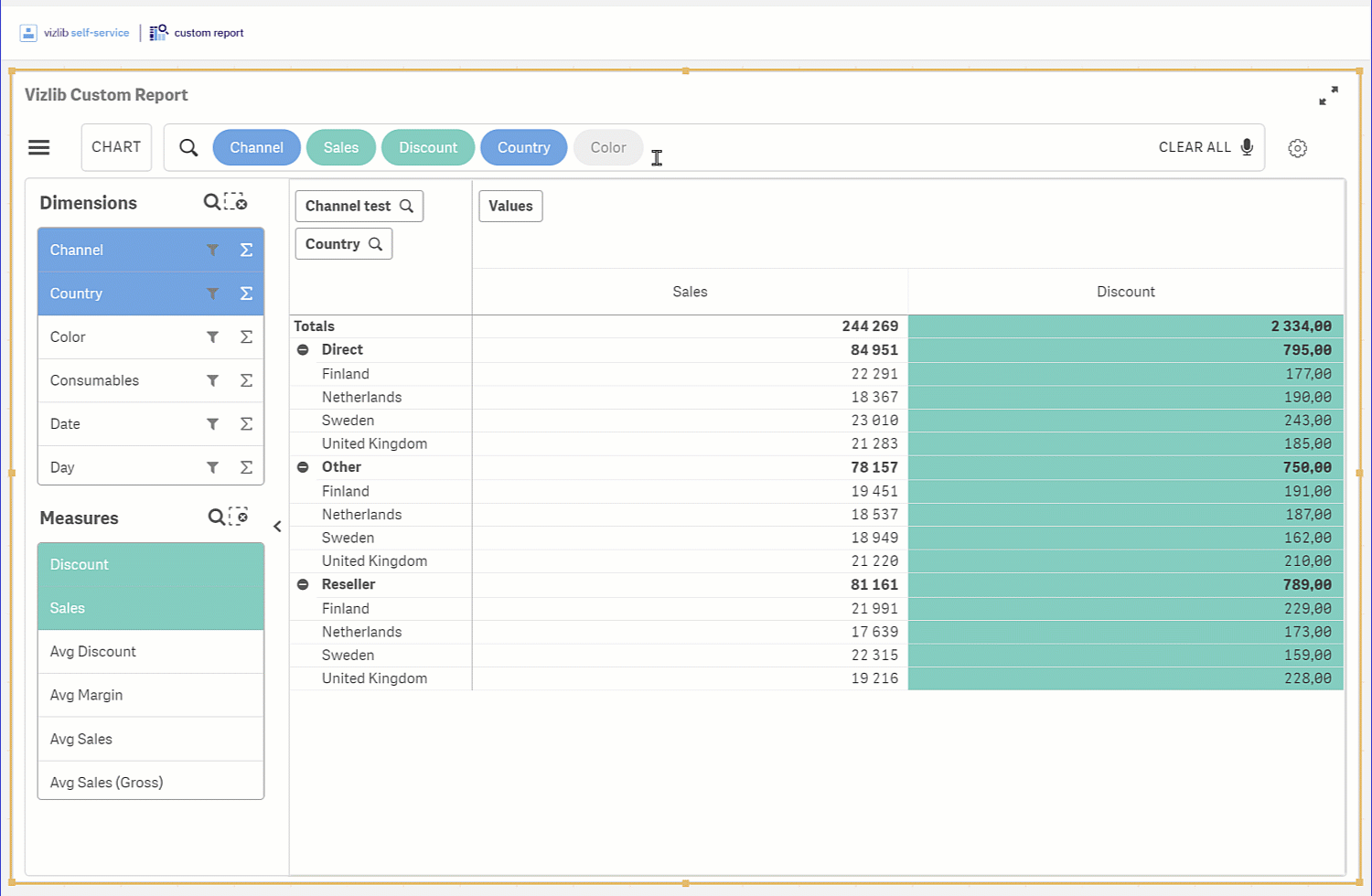Click the sigma totals icon for Date

(x=246, y=424)
